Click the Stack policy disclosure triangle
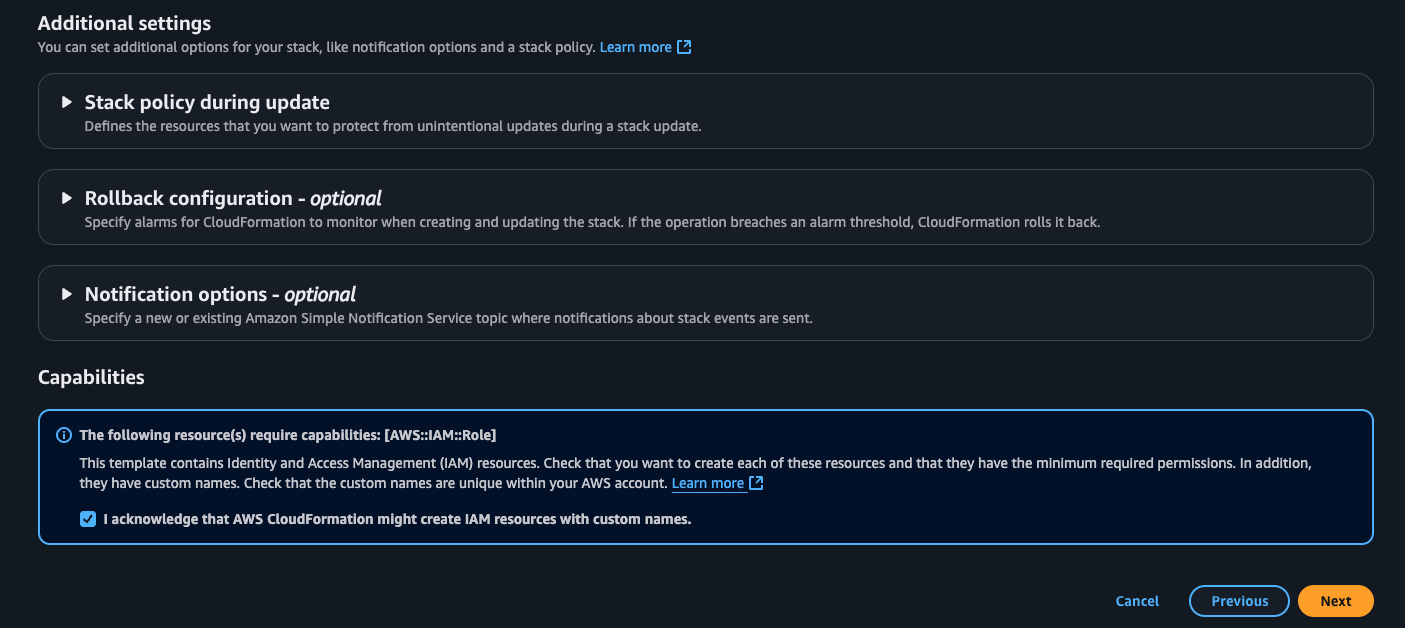The width and height of the screenshot is (1405, 628). coord(67,102)
